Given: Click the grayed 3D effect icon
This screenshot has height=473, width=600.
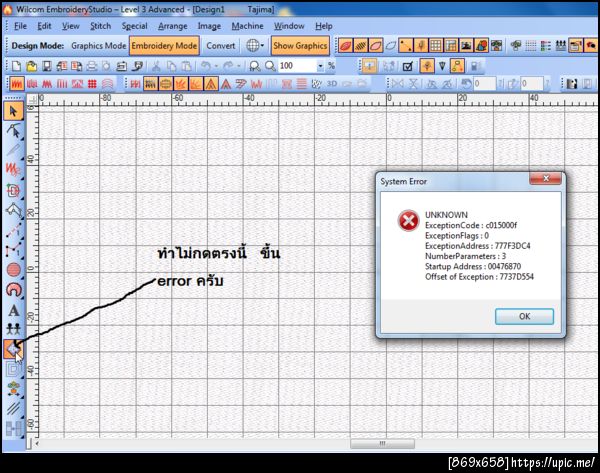Looking at the screenshot, I should pyautogui.click(x=332, y=84).
